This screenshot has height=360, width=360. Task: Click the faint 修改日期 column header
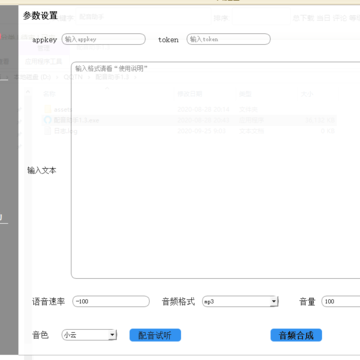coord(190,94)
